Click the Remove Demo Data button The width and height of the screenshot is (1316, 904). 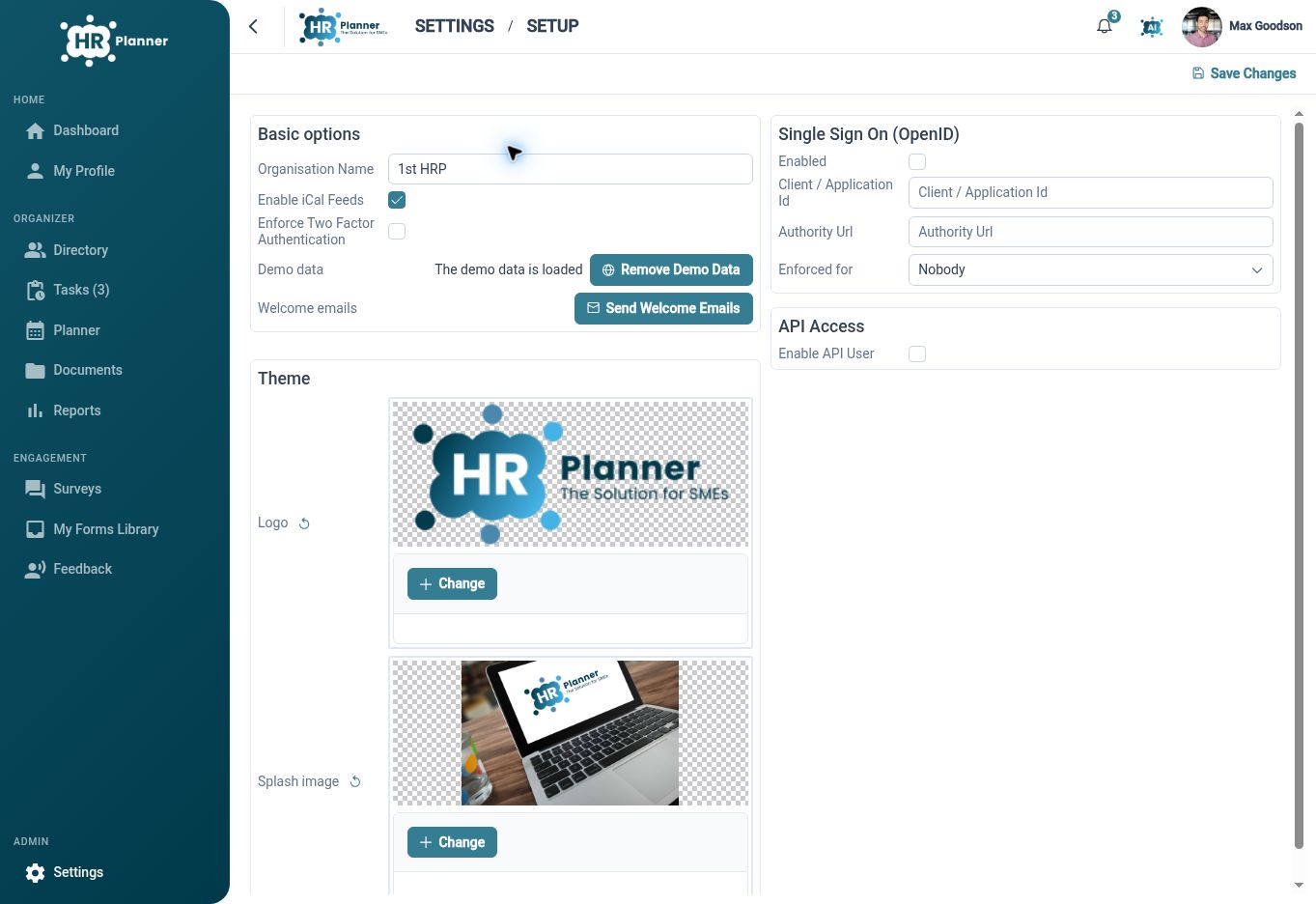point(671,269)
